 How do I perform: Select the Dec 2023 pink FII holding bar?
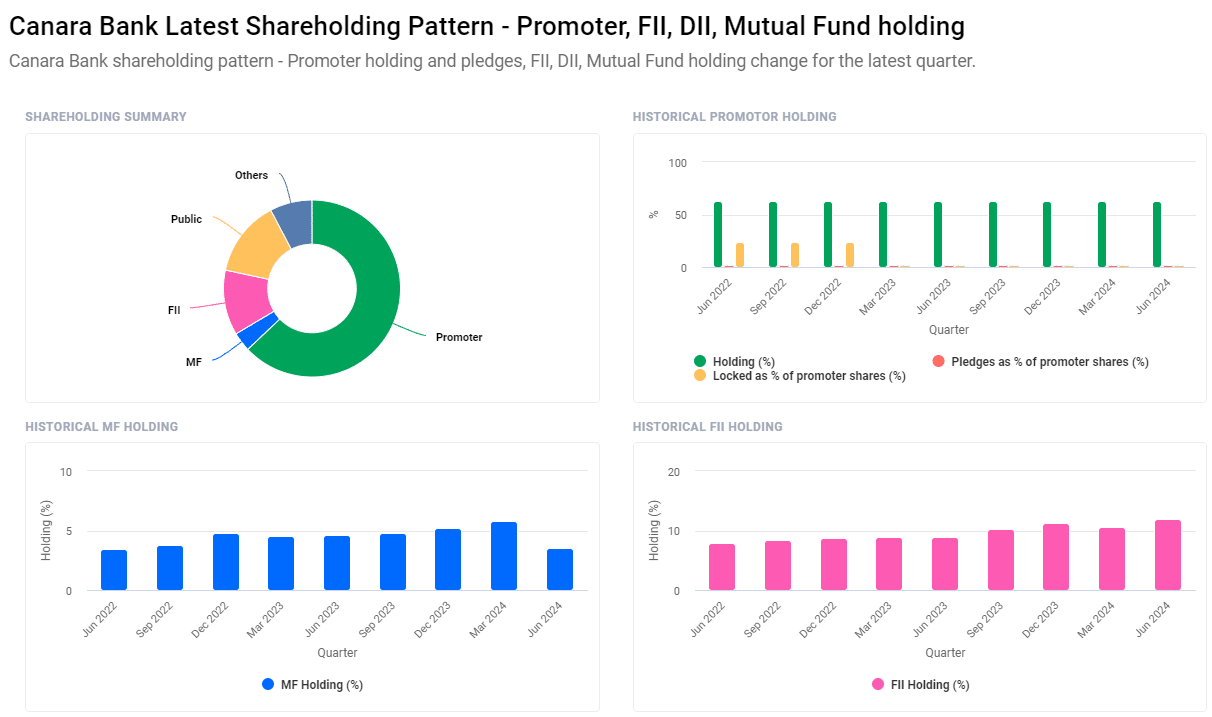tap(1056, 557)
